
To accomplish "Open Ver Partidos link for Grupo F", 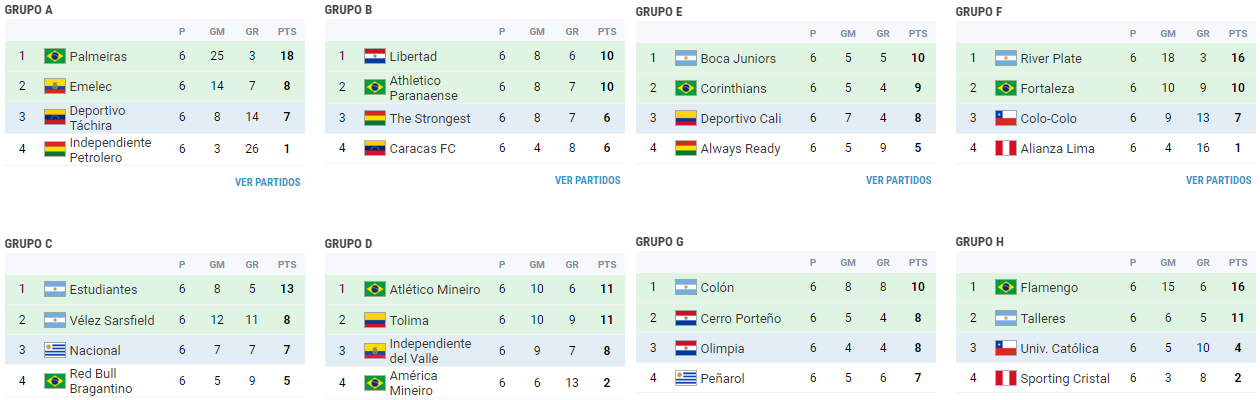I will (x=1218, y=181).
